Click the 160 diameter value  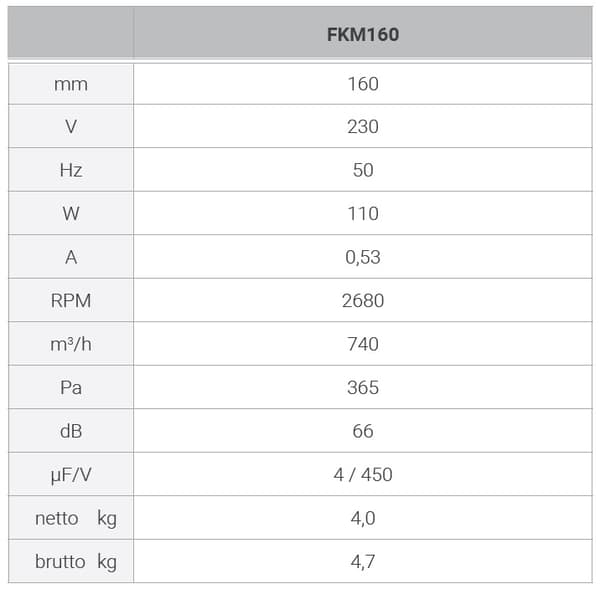tap(363, 84)
